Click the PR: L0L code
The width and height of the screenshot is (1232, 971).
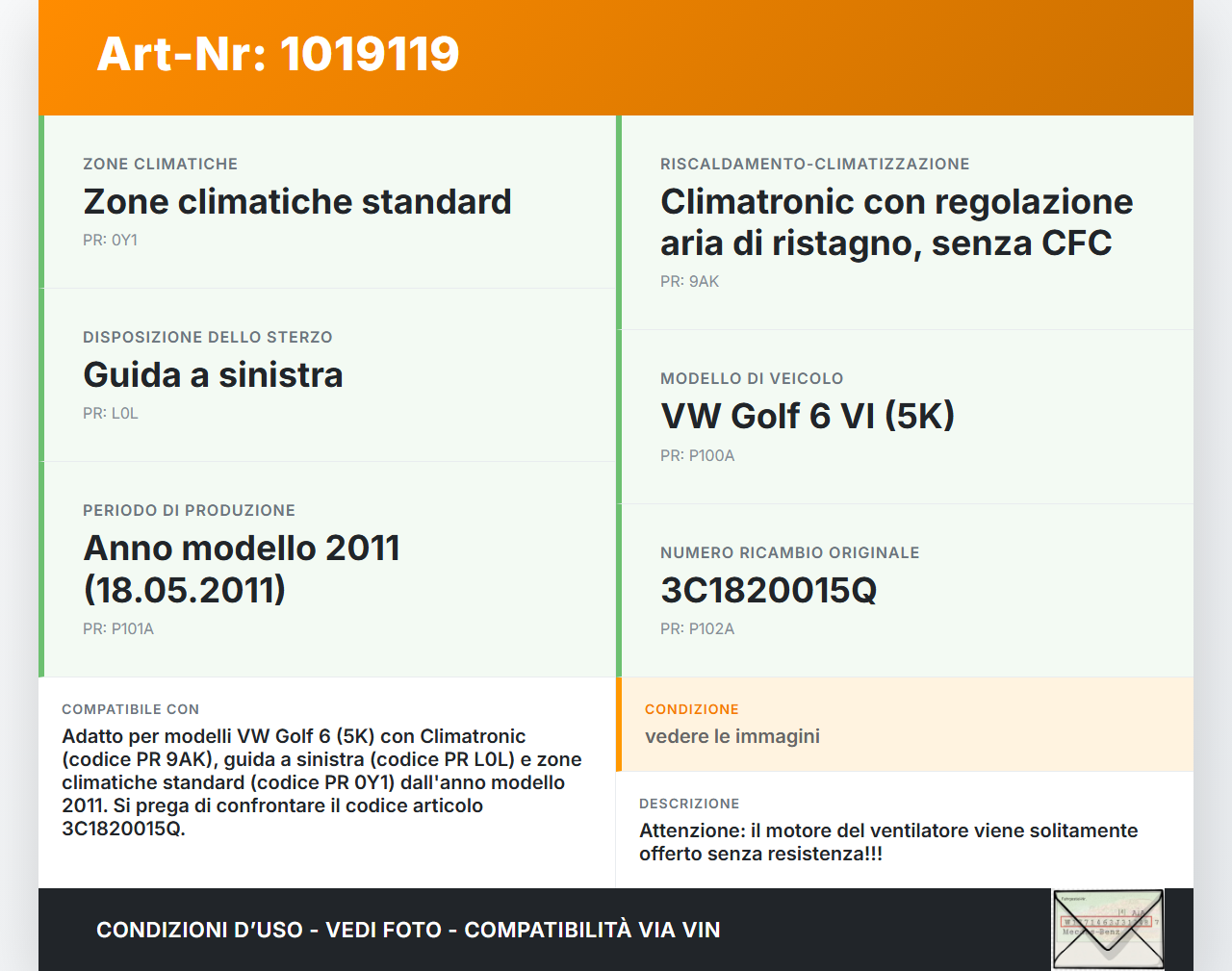pyautogui.click(x=111, y=414)
